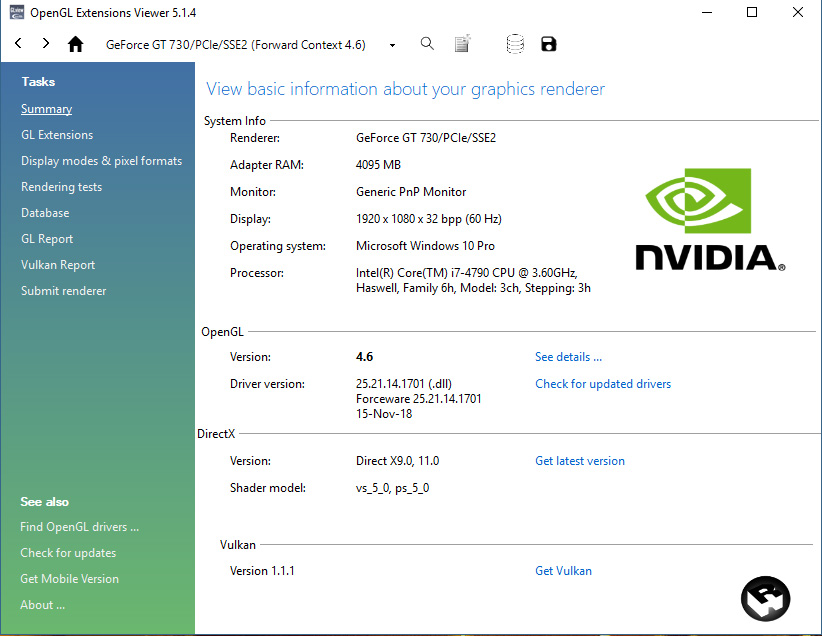This screenshot has height=636, width=822.
Task: Click the report document icon
Action: (462, 44)
